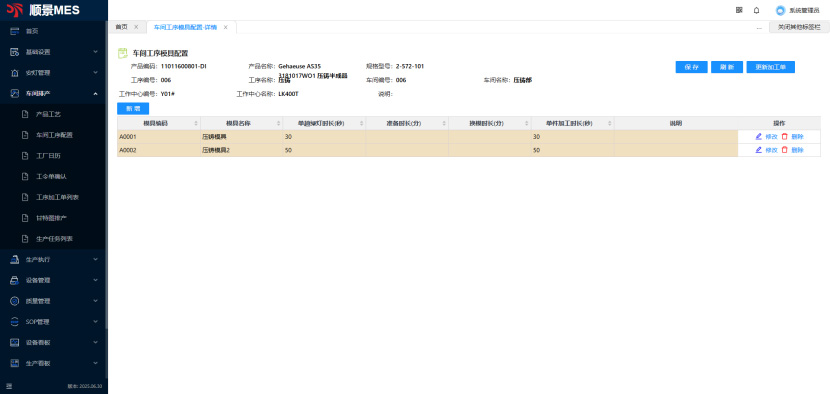Click the system administrator avatar icon
The image size is (830, 394).
click(x=780, y=11)
